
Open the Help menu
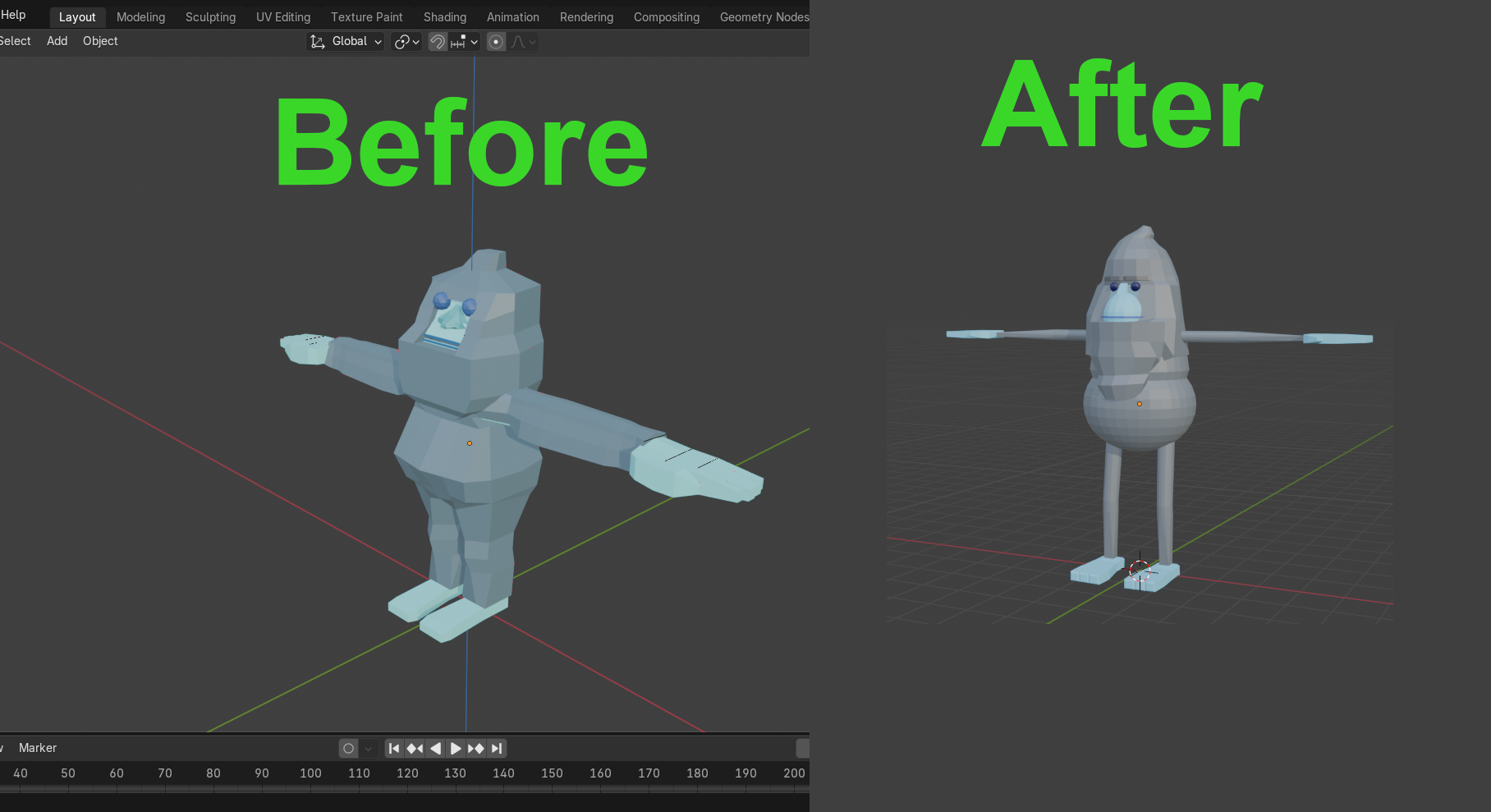point(13,15)
